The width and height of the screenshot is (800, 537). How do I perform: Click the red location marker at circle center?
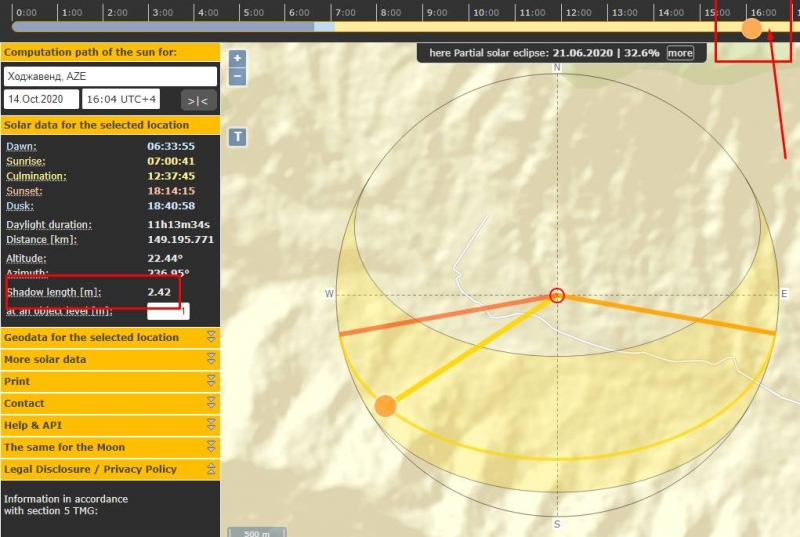click(x=558, y=295)
